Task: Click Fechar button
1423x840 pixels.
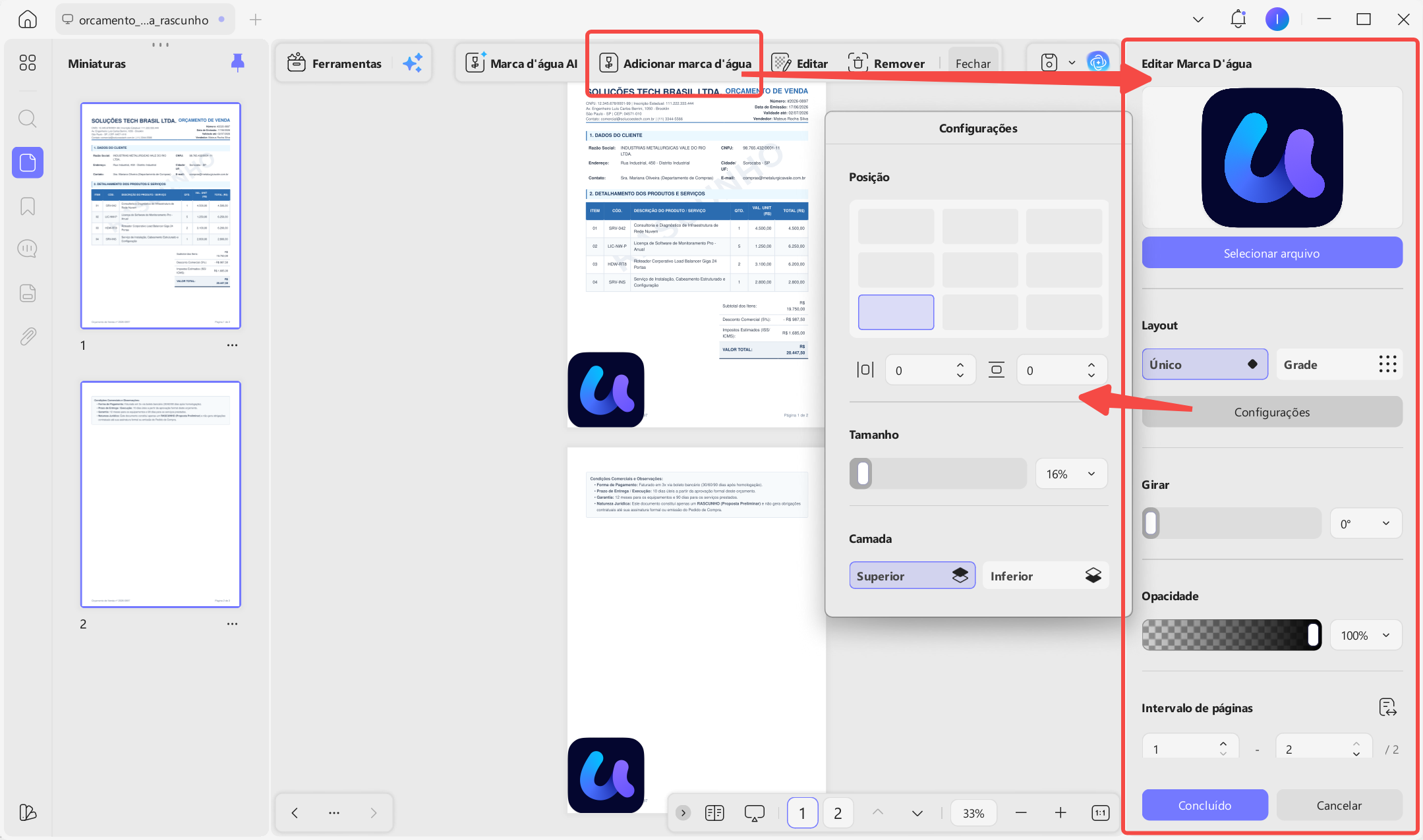Action: (973, 63)
